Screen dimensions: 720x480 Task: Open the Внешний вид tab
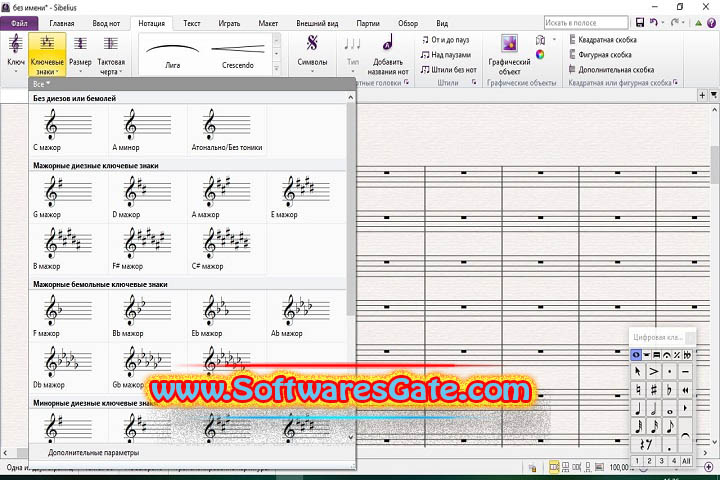tap(317, 23)
